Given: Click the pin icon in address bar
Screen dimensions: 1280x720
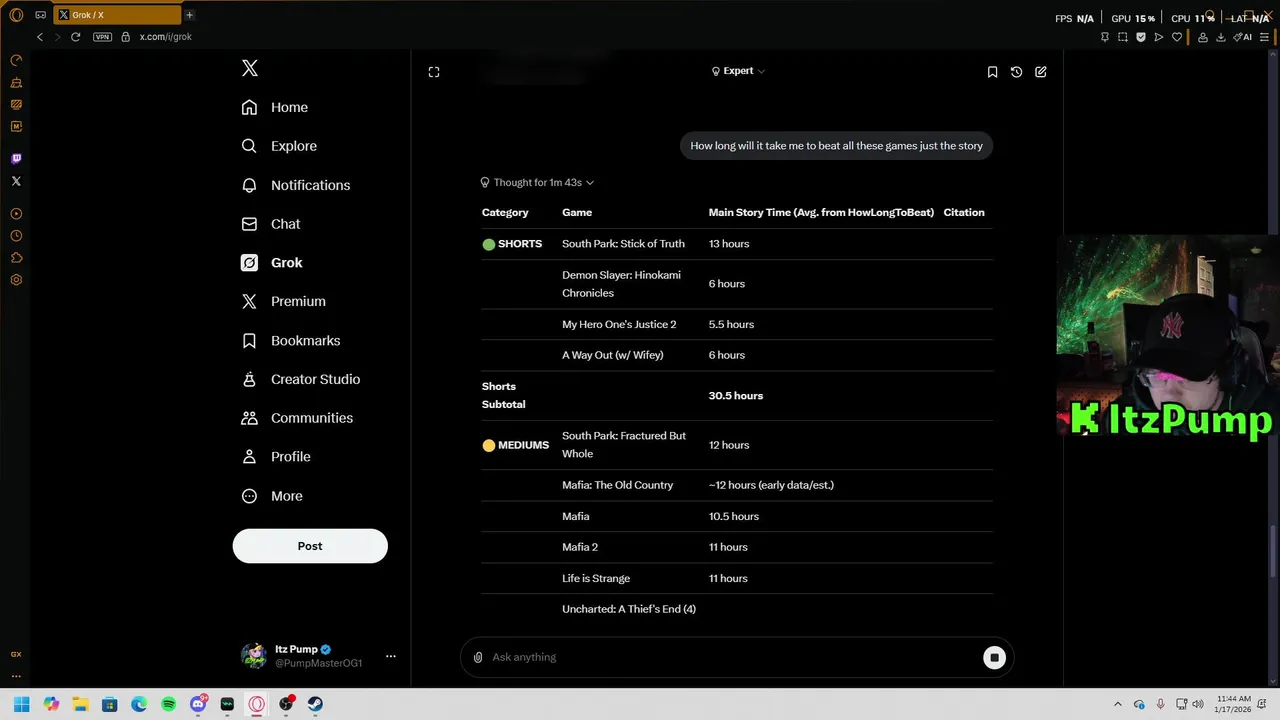Looking at the screenshot, I should point(1104,37).
